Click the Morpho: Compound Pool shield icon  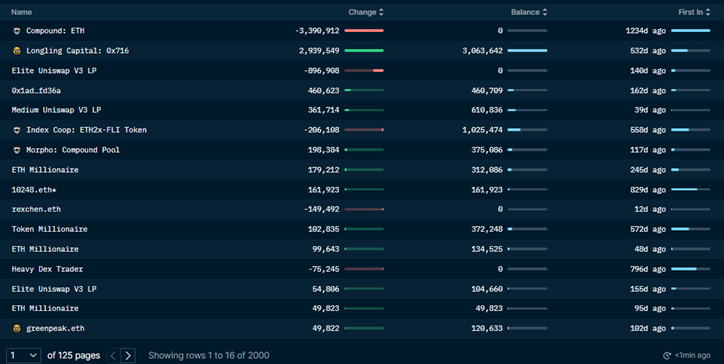pos(17,150)
